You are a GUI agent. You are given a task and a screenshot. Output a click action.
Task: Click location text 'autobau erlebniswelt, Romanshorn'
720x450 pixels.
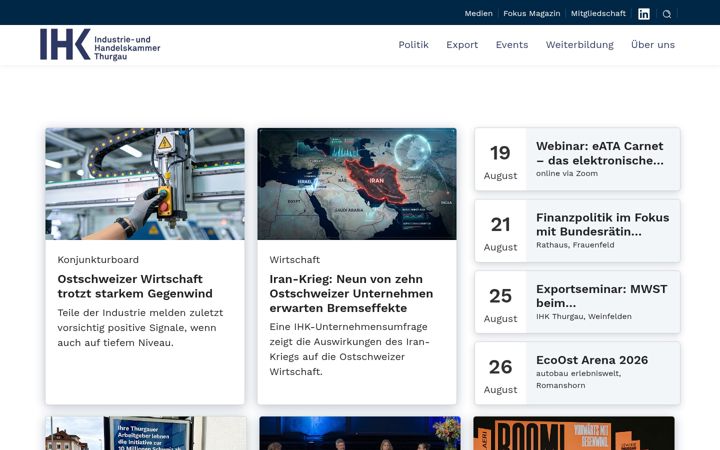(579, 379)
